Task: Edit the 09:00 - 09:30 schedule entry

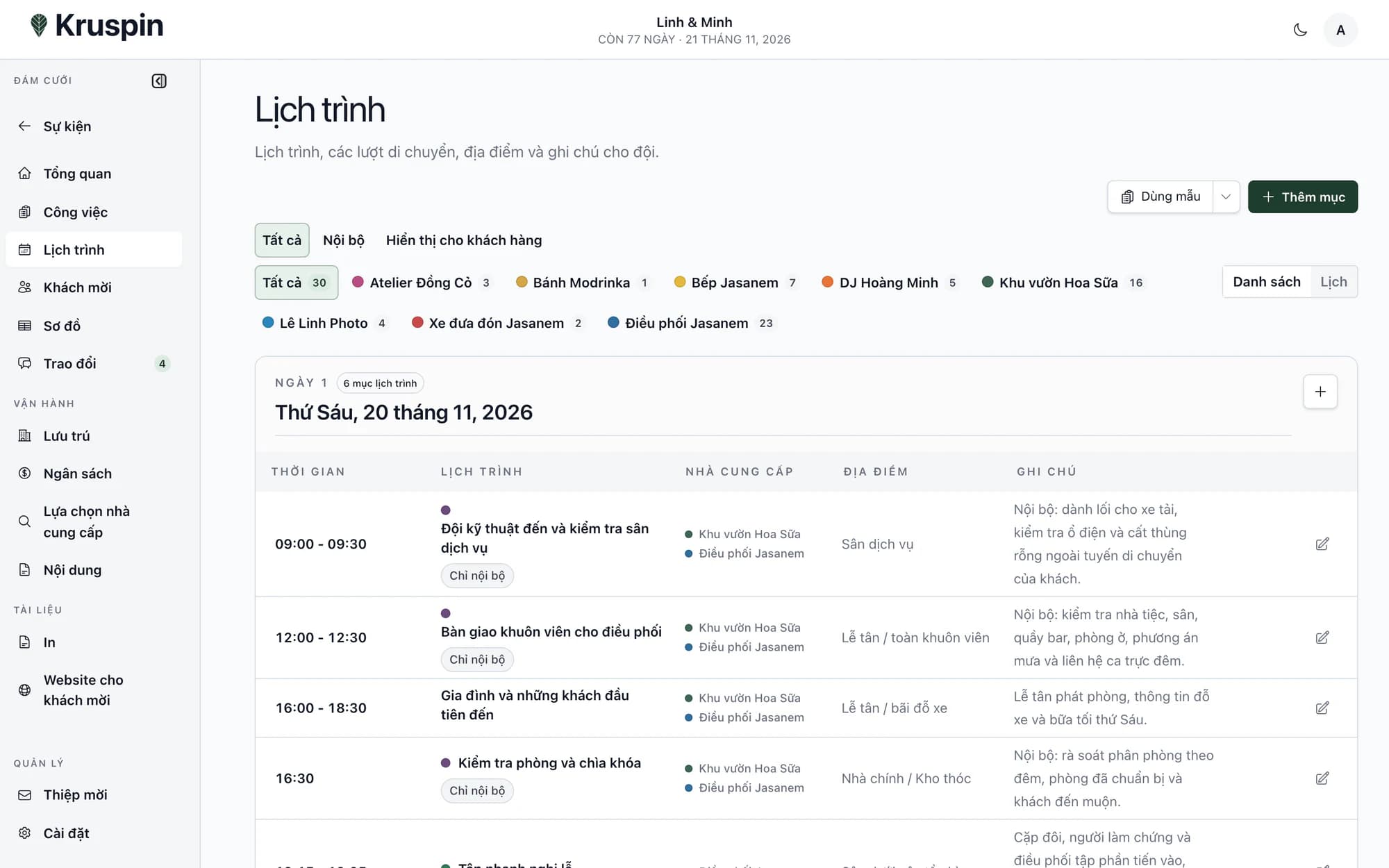Action: click(x=1322, y=544)
